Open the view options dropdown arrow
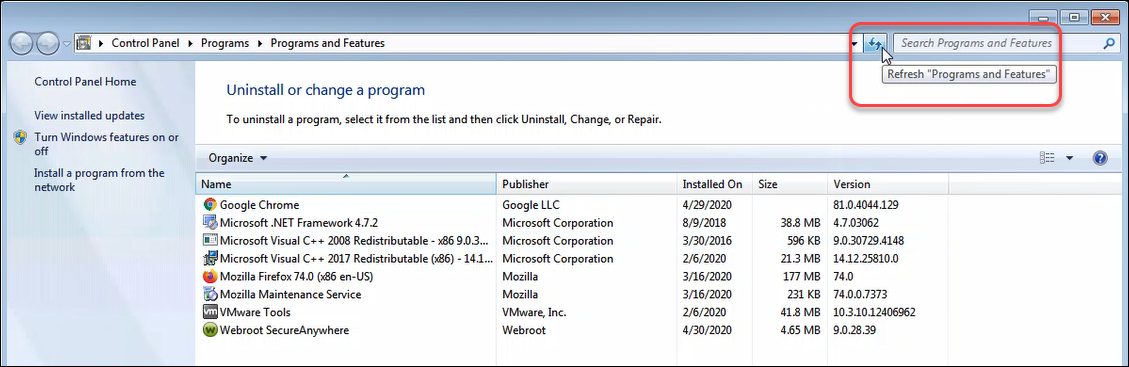Viewport: 1129px width, 367px height. pos(1069,158)
